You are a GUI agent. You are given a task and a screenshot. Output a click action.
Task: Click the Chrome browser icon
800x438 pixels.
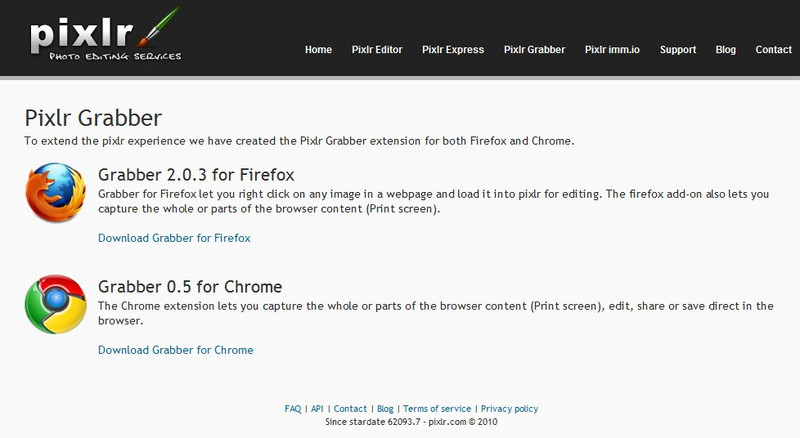56,304
